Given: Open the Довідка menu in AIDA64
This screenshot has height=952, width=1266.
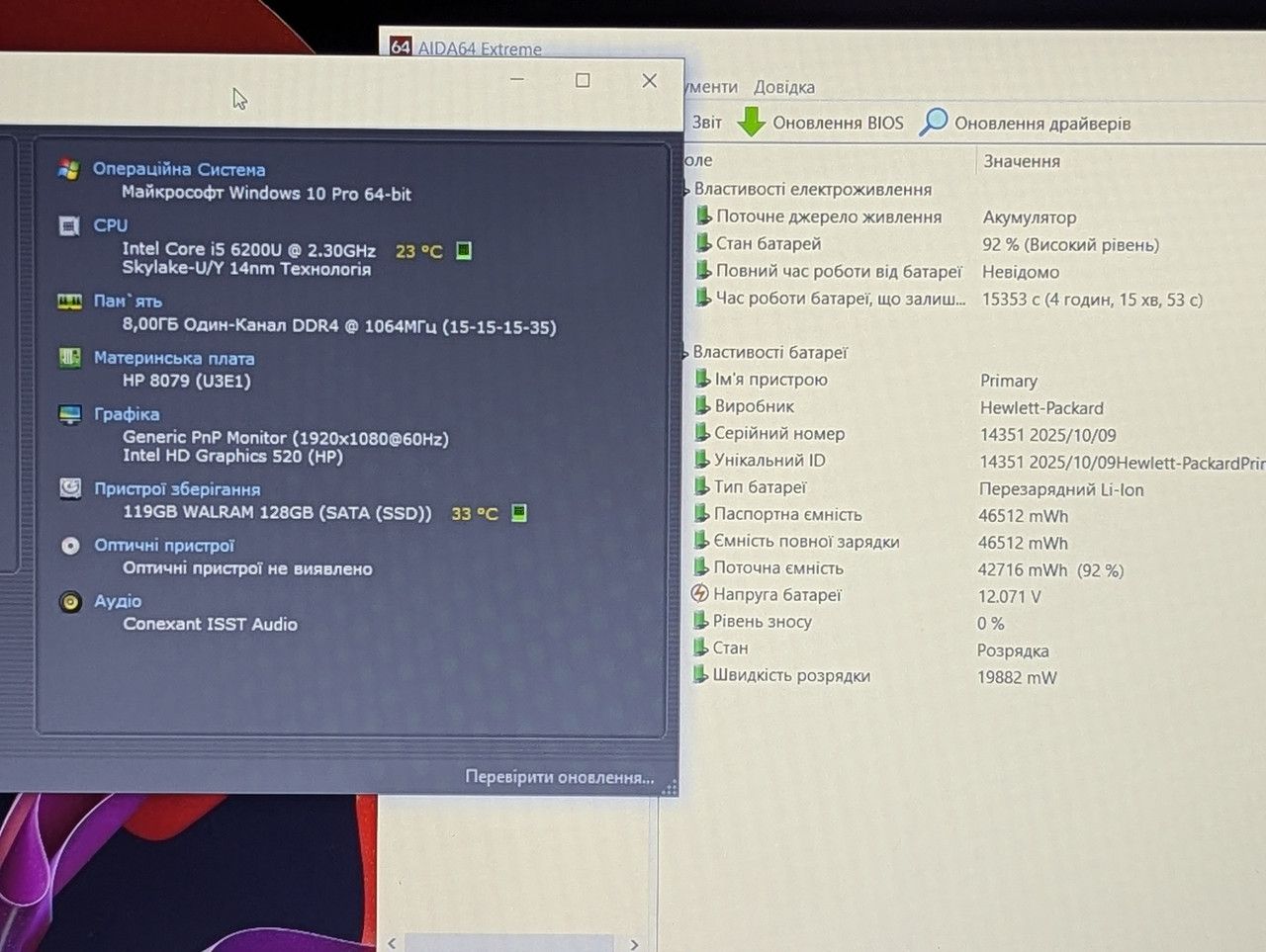Looking at the screenshot, I should (x=784, y=87).
